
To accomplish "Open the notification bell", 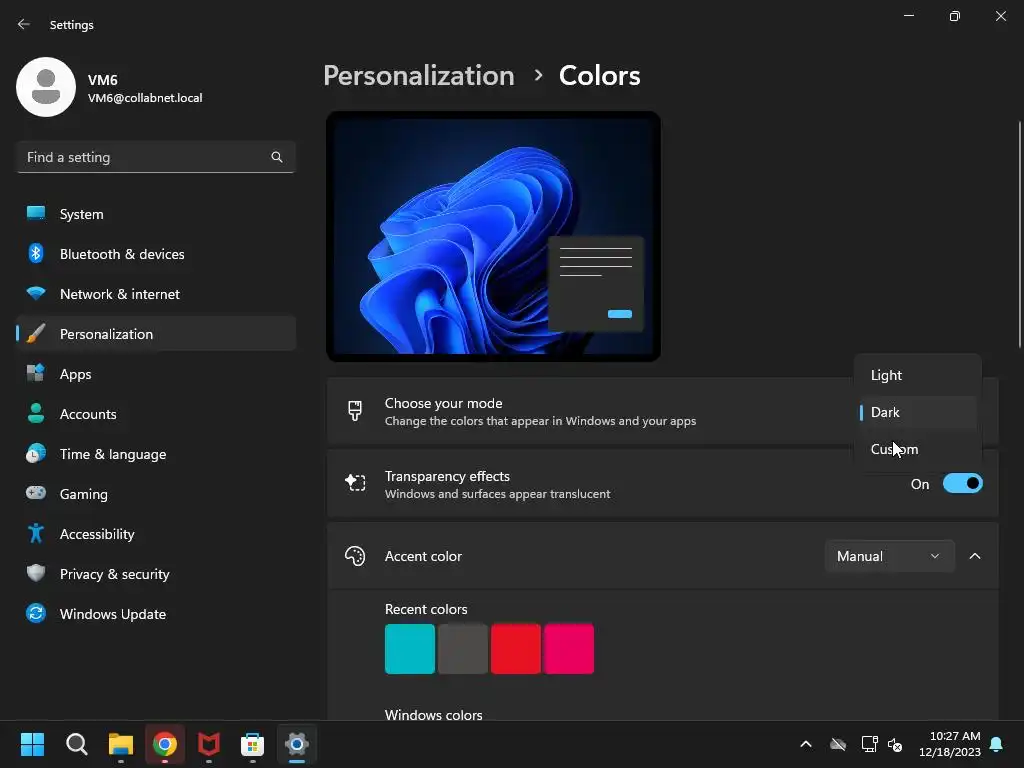I will [x=997, y=744].
